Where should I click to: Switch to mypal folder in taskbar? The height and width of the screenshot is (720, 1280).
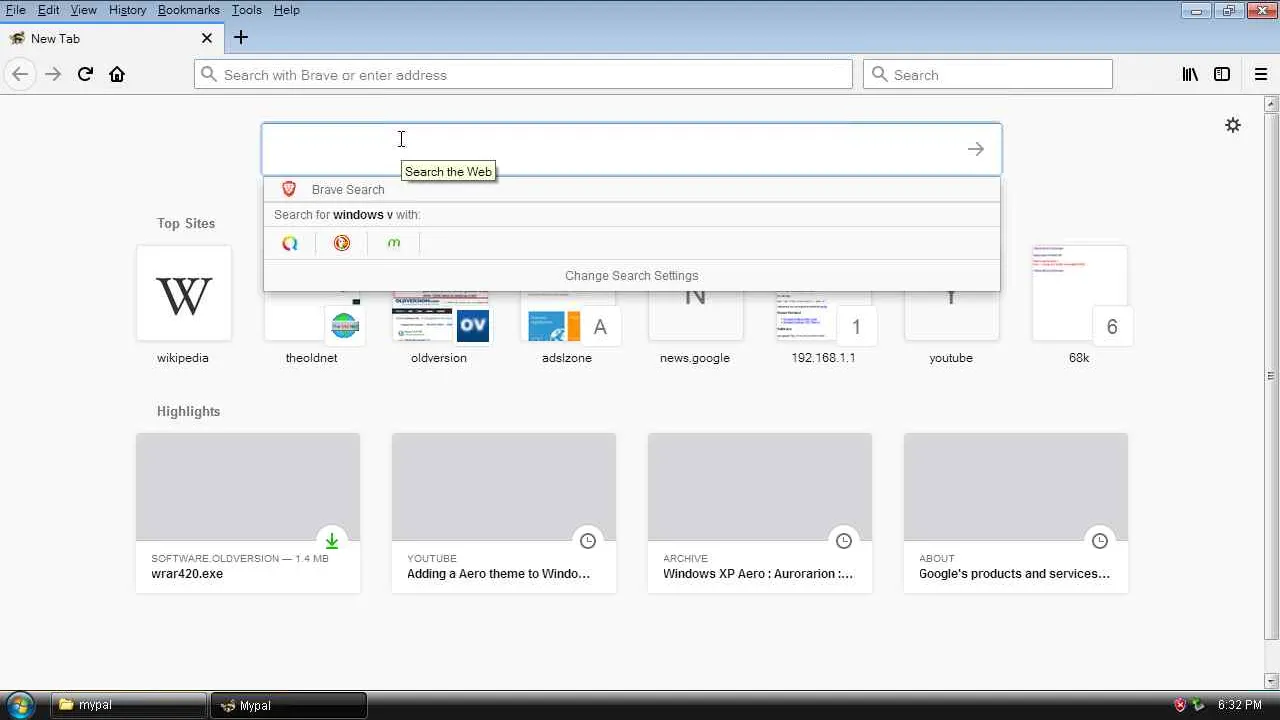pyautogui.click(x=129, y=705)
